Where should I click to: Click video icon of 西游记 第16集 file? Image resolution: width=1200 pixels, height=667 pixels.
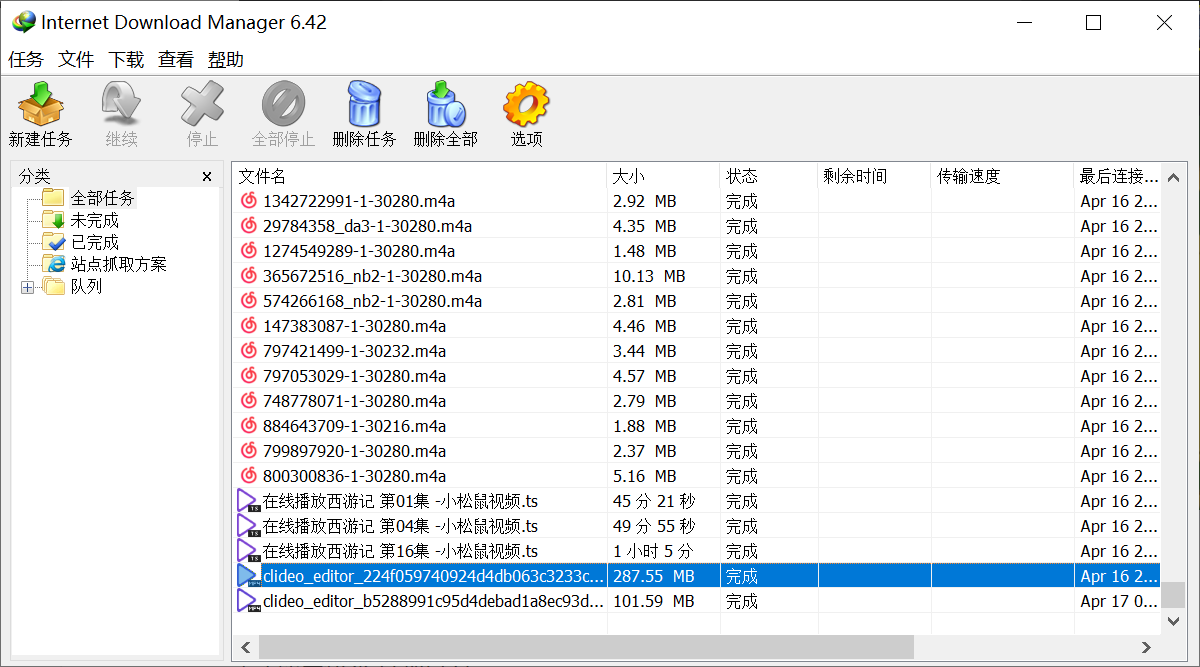(x=248, y=551)
